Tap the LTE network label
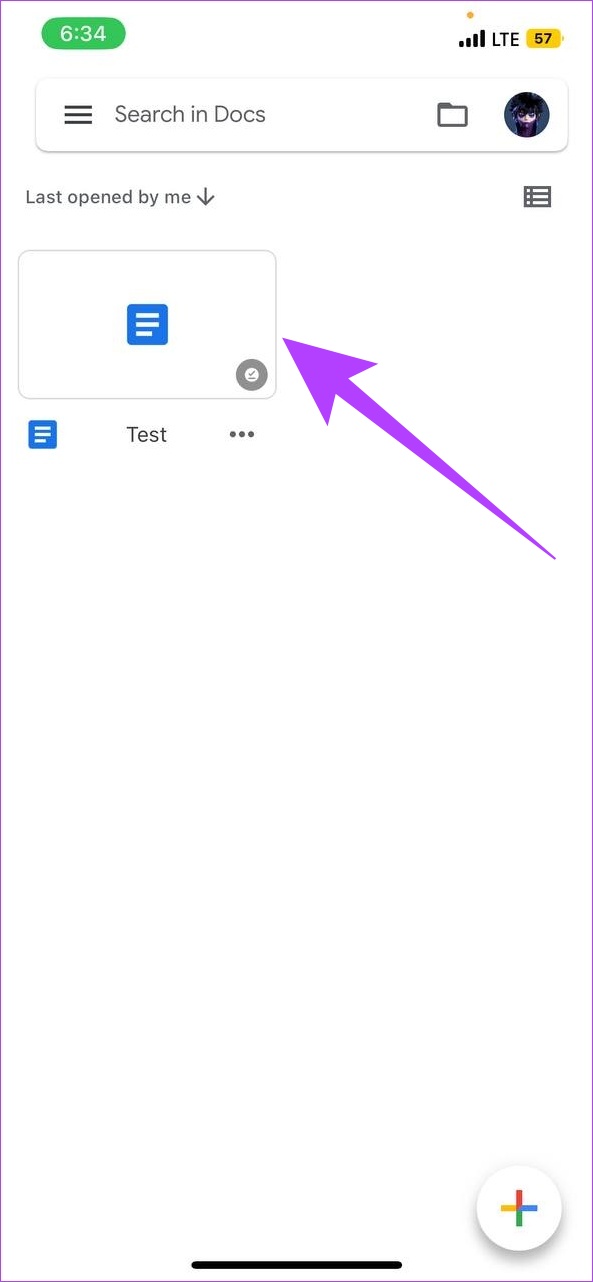The image size is (593, 1282). [x=505, y=39]
